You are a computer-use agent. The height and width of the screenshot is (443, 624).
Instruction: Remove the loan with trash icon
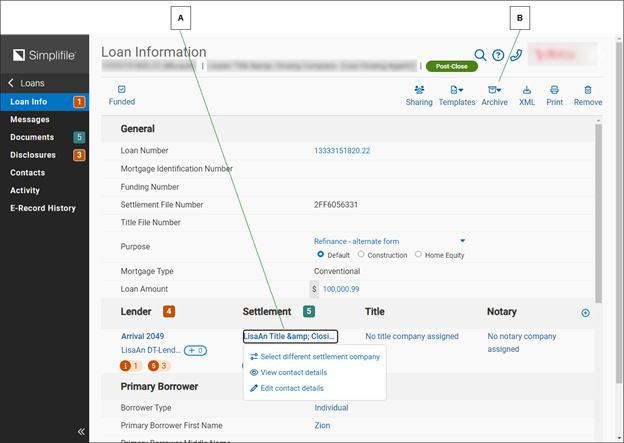(588, 96)
